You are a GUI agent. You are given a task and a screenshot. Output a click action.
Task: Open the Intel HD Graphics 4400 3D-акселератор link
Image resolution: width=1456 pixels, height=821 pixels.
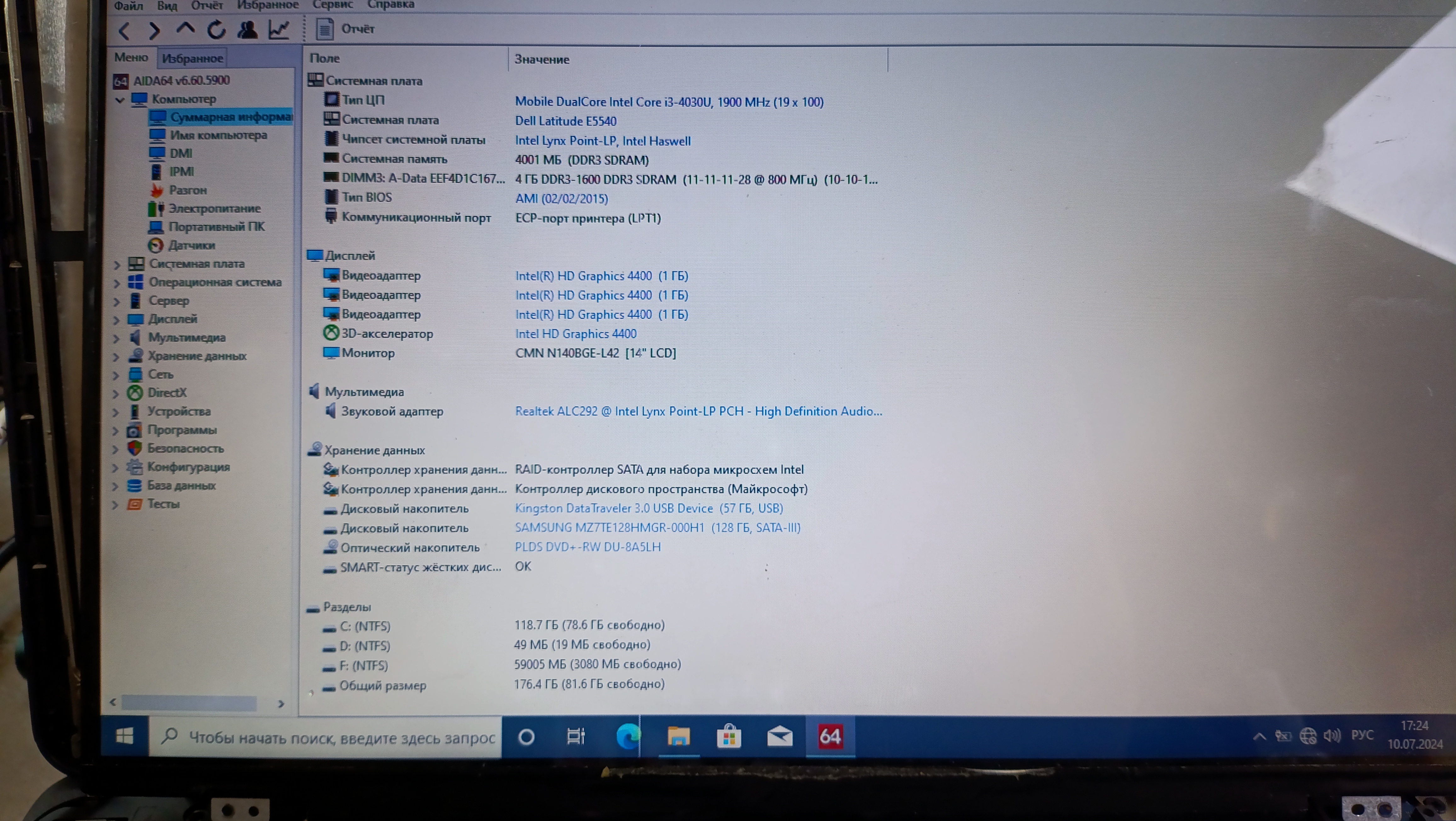[x=575, y=334]
